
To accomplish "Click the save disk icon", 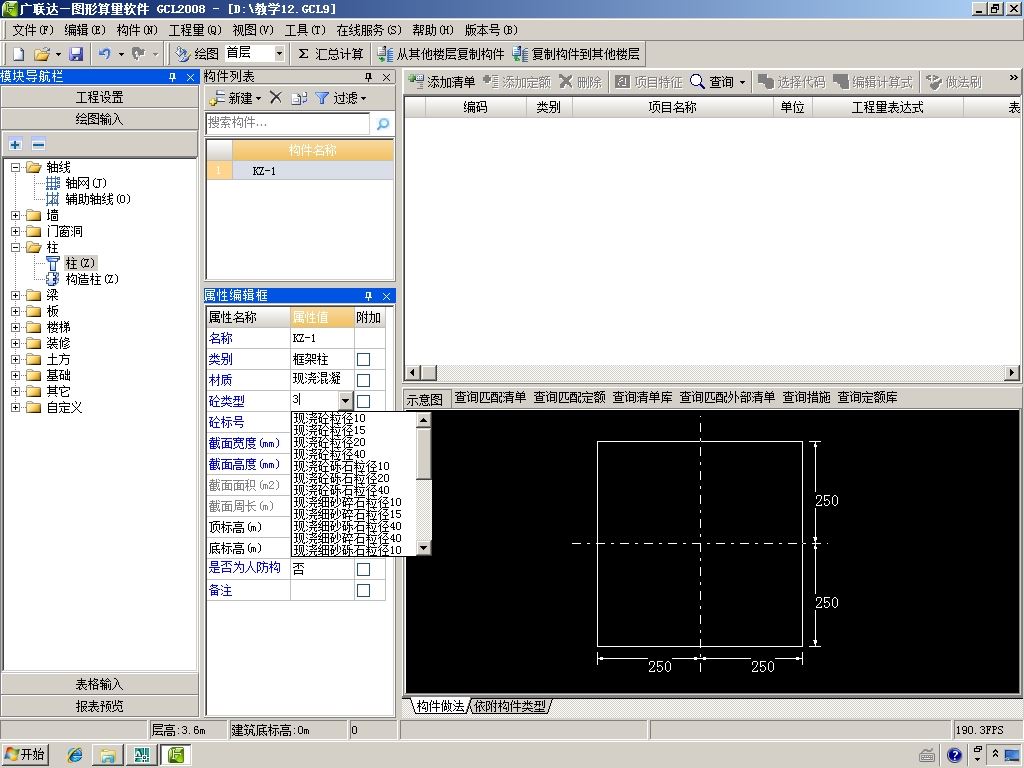I will point(76,54).
